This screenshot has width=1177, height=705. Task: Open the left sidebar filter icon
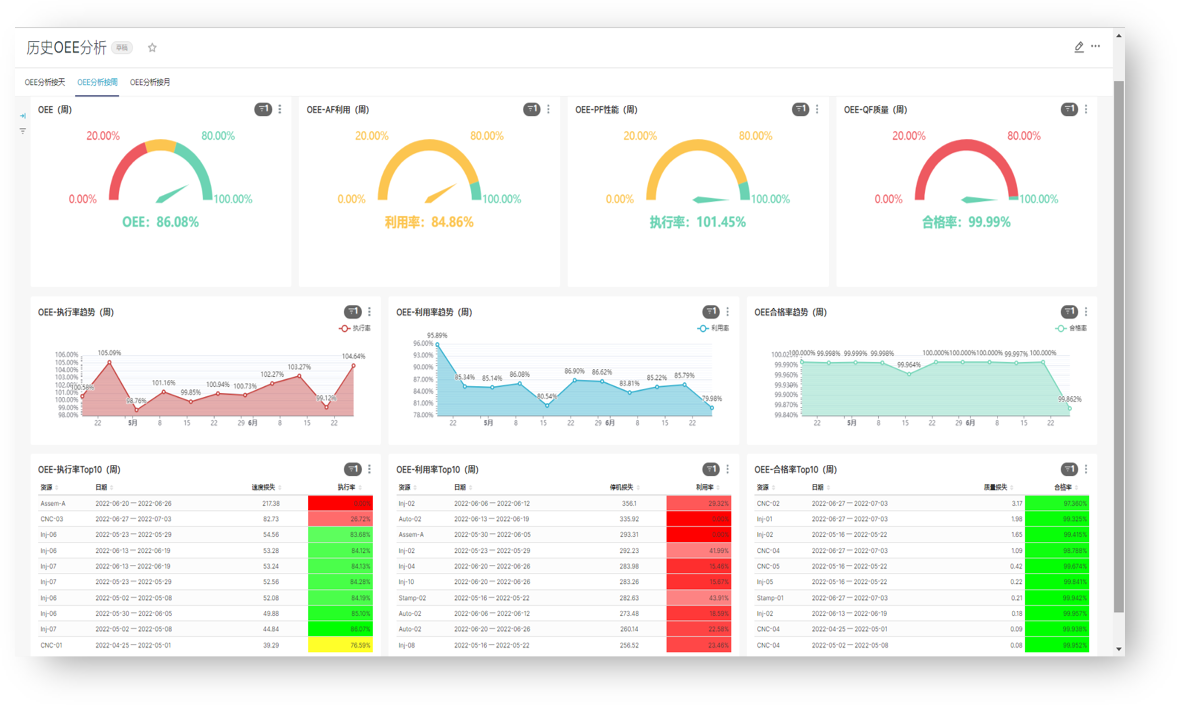[23, 131]
